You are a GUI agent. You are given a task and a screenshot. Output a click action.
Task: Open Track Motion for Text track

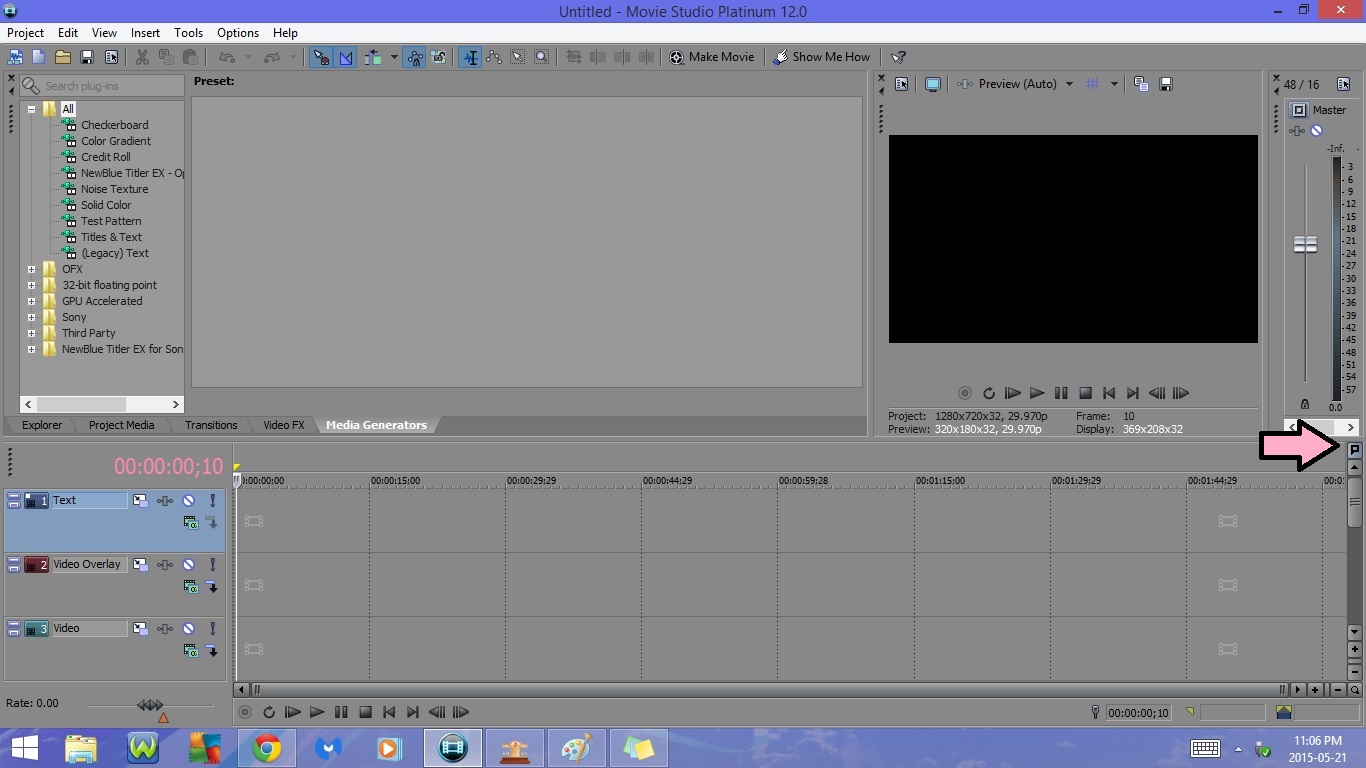[x=141, y=500]
